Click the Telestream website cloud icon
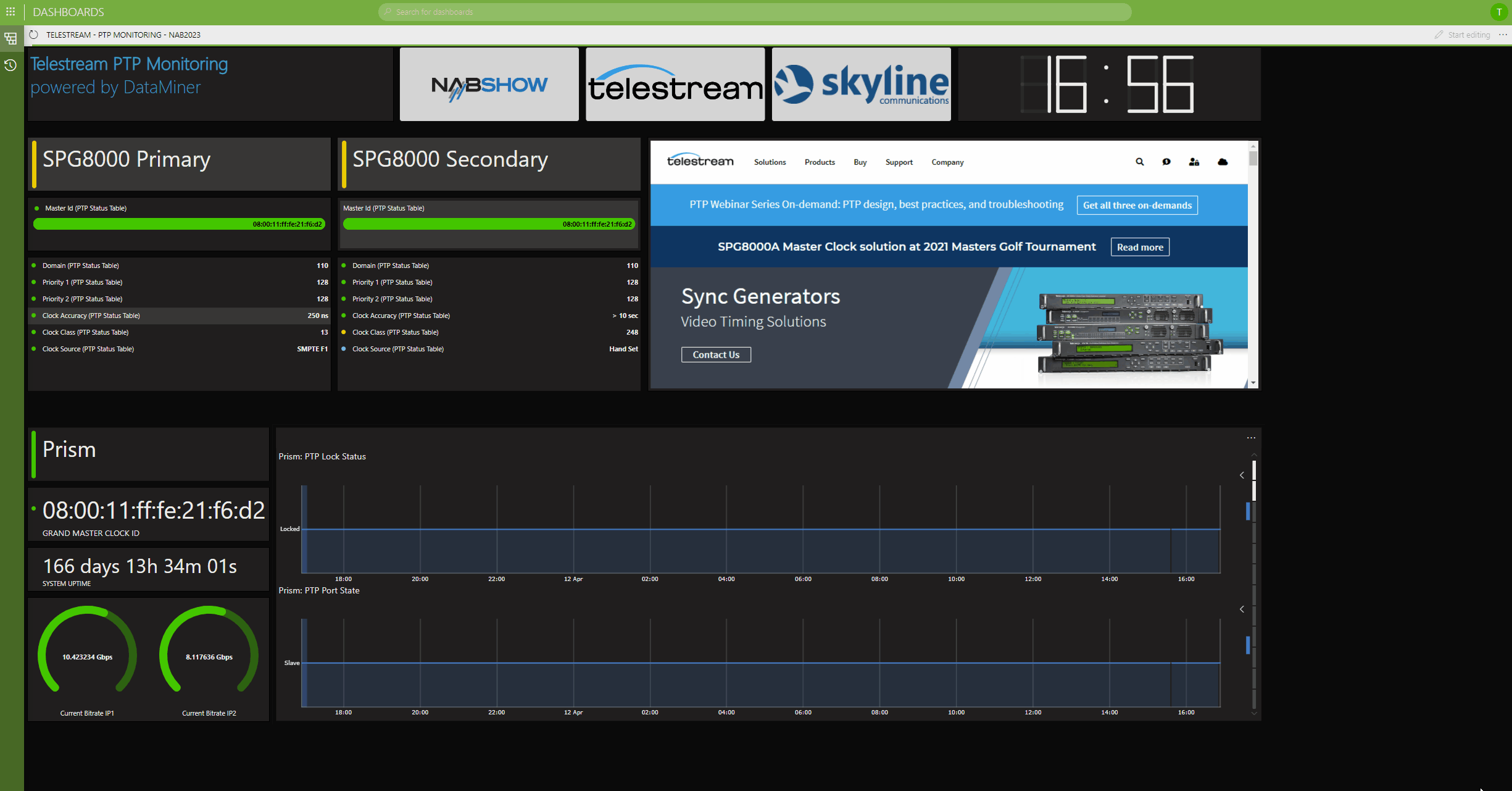 pyautogui.click(x=1223, y=162)
